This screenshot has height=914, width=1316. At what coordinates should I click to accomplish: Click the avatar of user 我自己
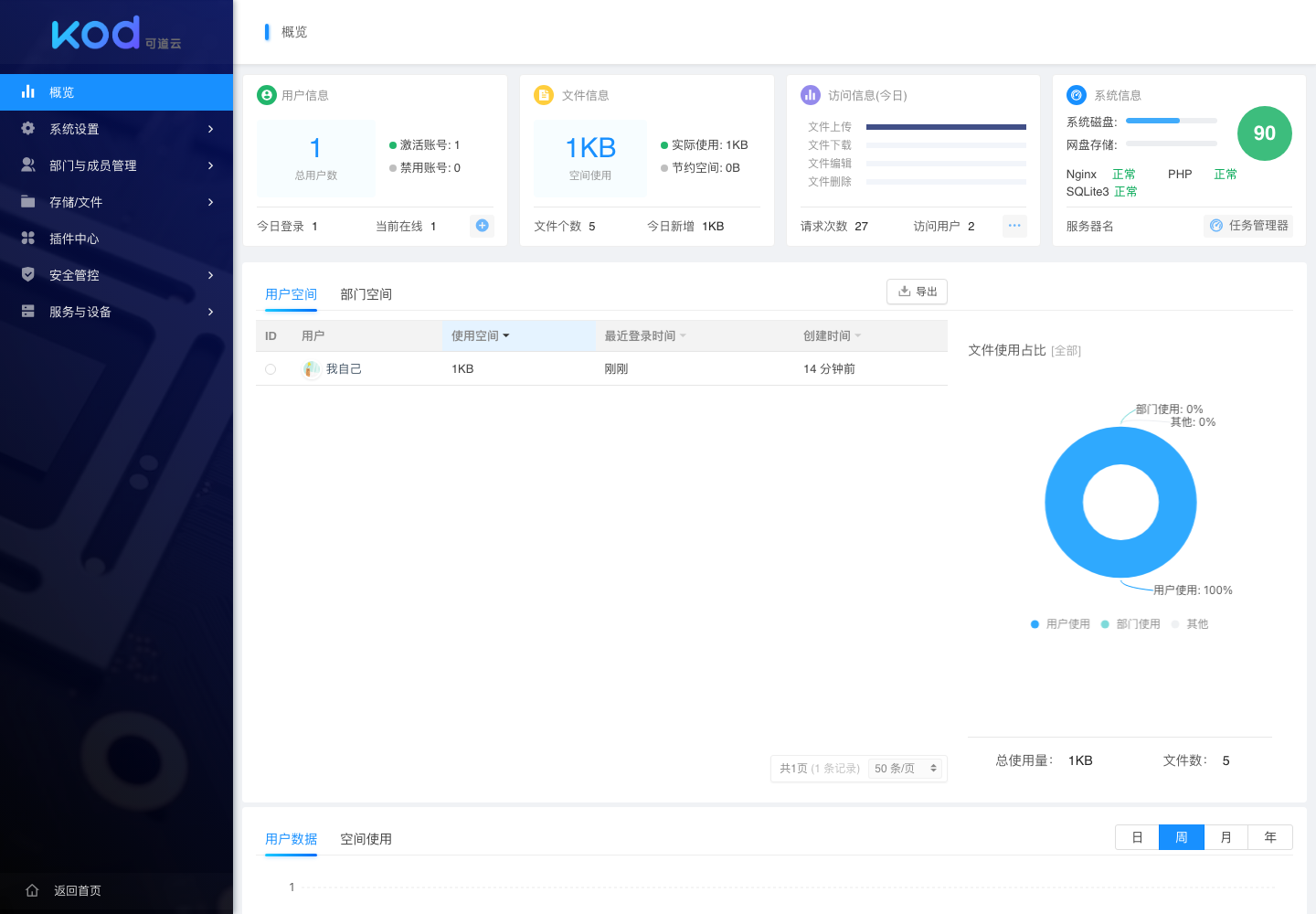pos(312,369)
